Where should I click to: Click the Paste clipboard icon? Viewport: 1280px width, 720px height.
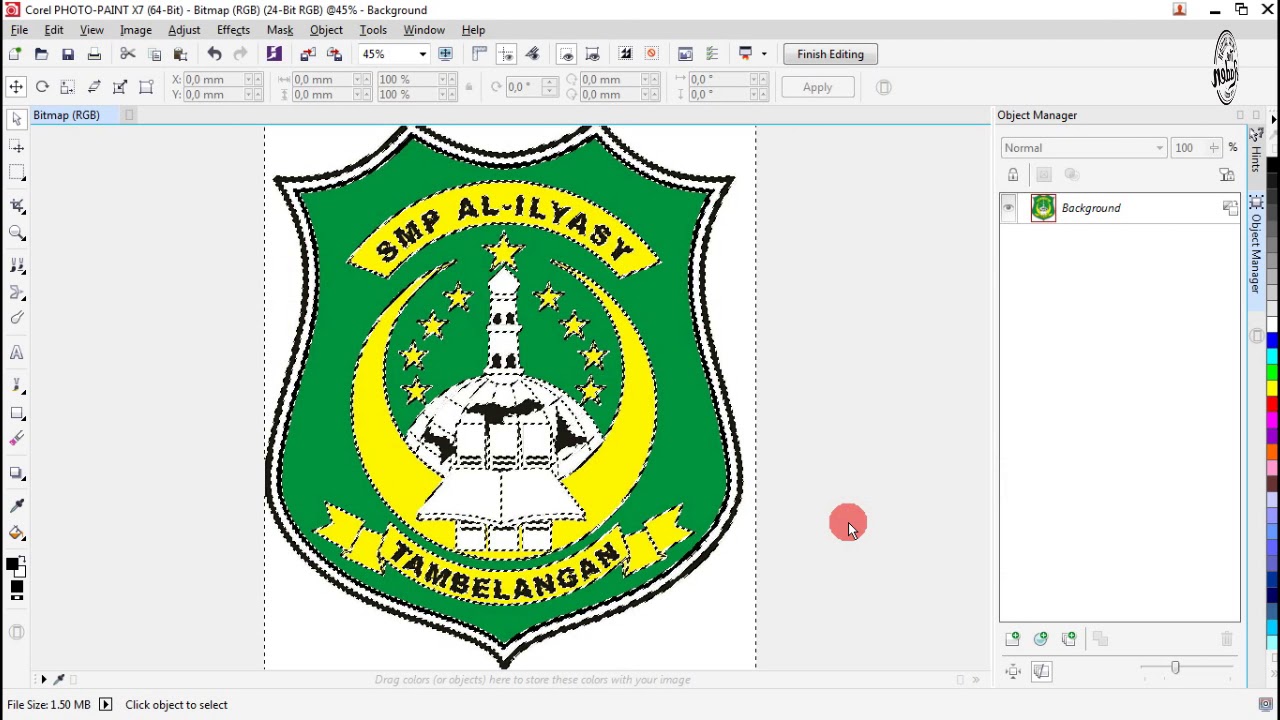coord(181,54)
